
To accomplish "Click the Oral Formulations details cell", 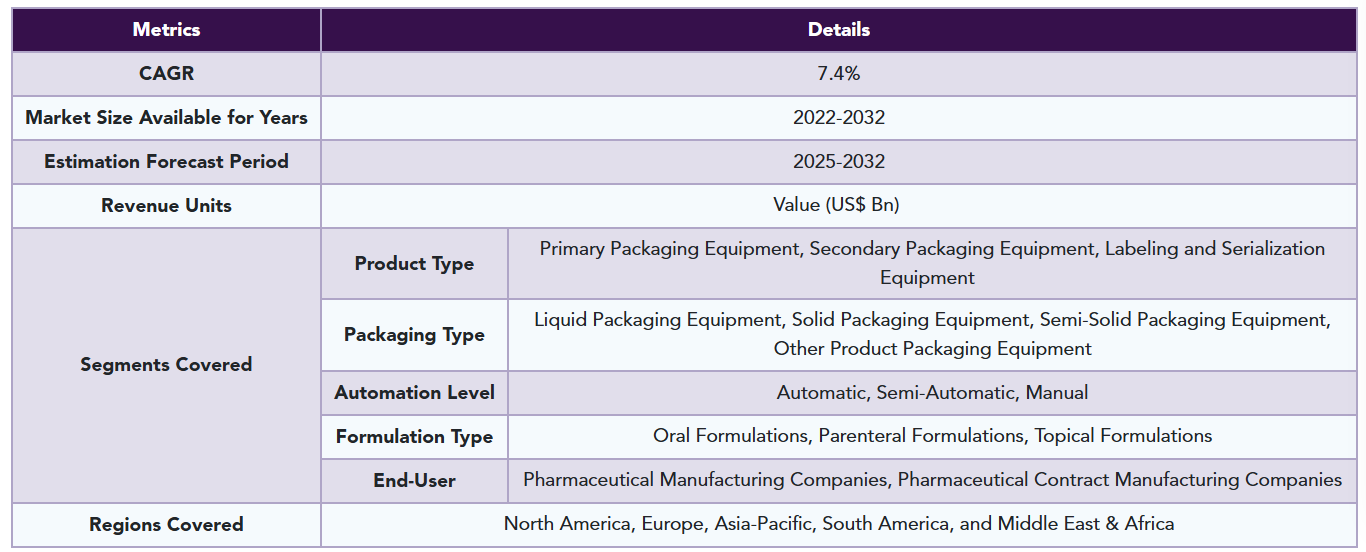I will pyautogui.click(x=932, y=437).
